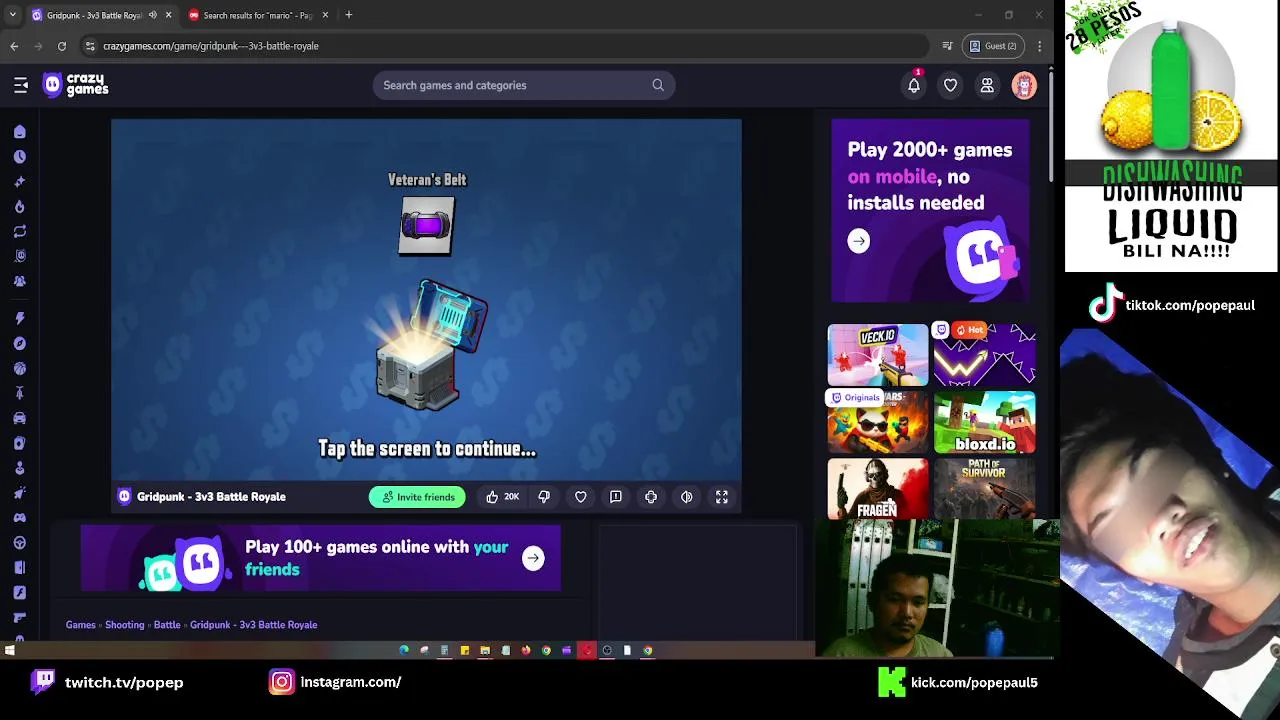Open the Adventure compass category icon
Viewport: 1280px width, 720px height.
(x=19, y=343)
